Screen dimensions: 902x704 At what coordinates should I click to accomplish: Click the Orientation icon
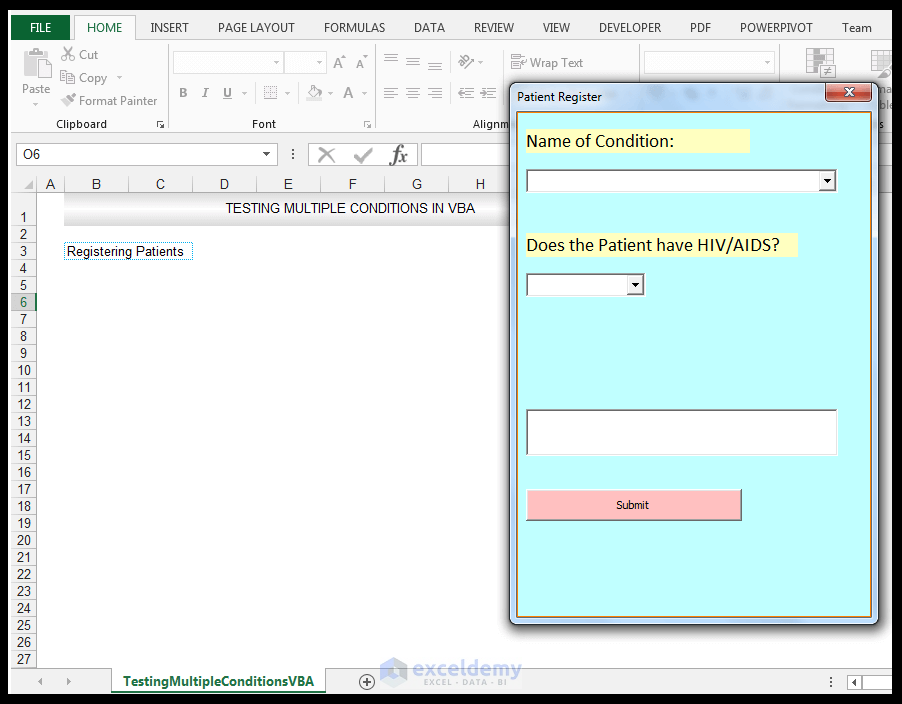pos(465,62)
